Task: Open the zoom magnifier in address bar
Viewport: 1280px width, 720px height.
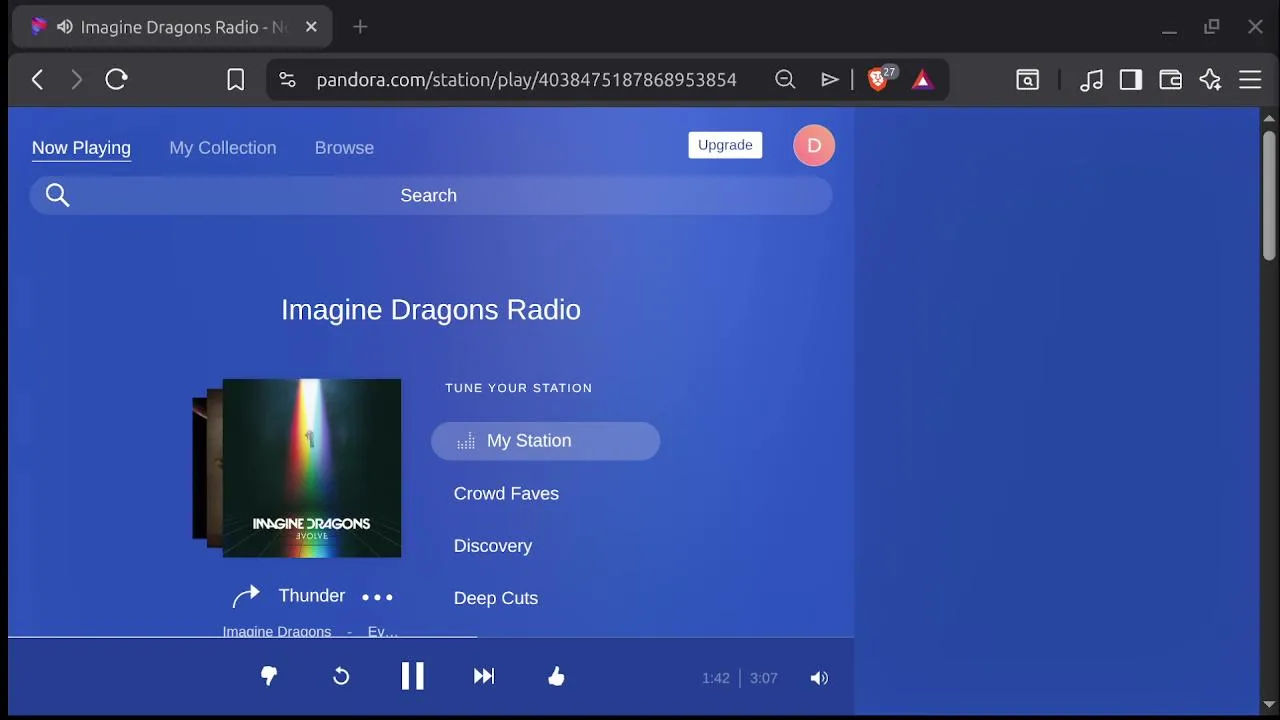Action: pos(785,80)
